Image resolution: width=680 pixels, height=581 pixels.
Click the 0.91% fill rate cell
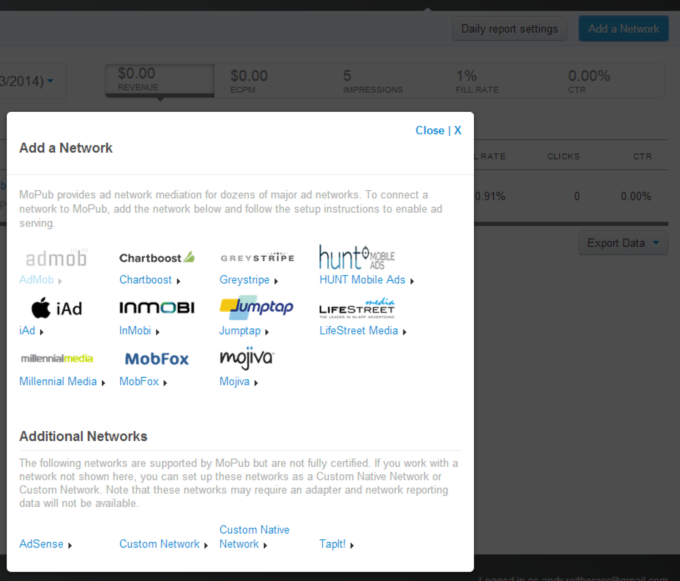tap(490, 196)
